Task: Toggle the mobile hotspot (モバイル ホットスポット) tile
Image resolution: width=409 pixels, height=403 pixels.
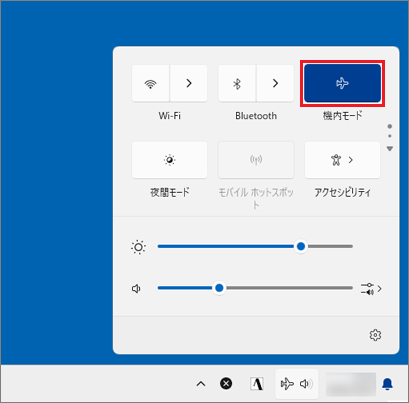Action: coord(256,160)
